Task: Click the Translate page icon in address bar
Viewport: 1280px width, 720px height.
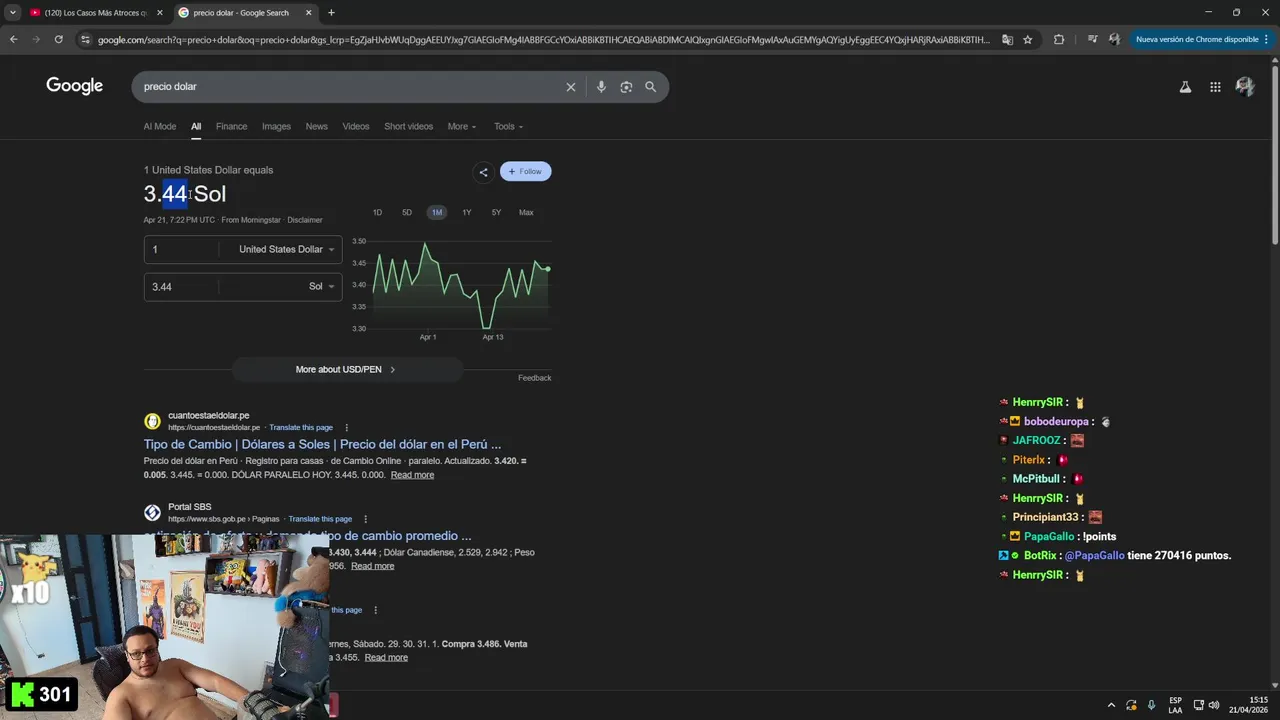Action: 1007,39
